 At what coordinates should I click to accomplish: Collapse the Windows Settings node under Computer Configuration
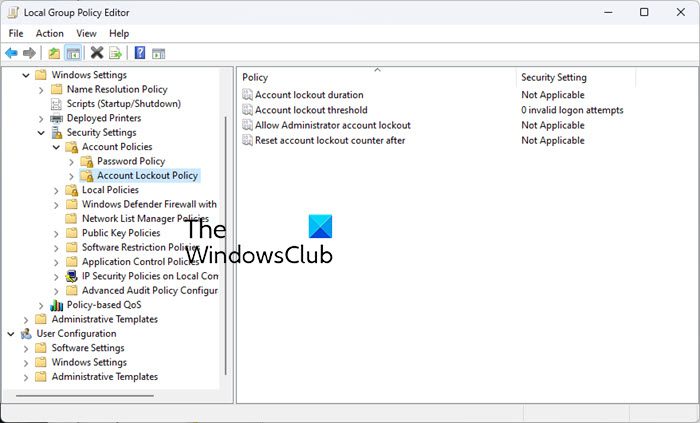(x=26, y=75)
